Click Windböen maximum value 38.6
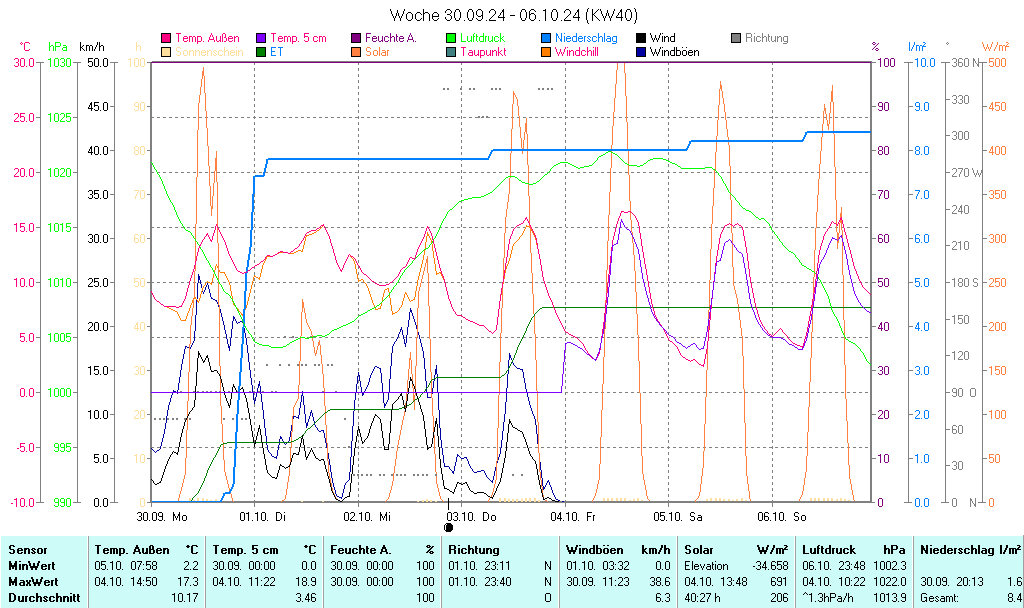Screen dimensions: 1024x608 coord(660,581)
